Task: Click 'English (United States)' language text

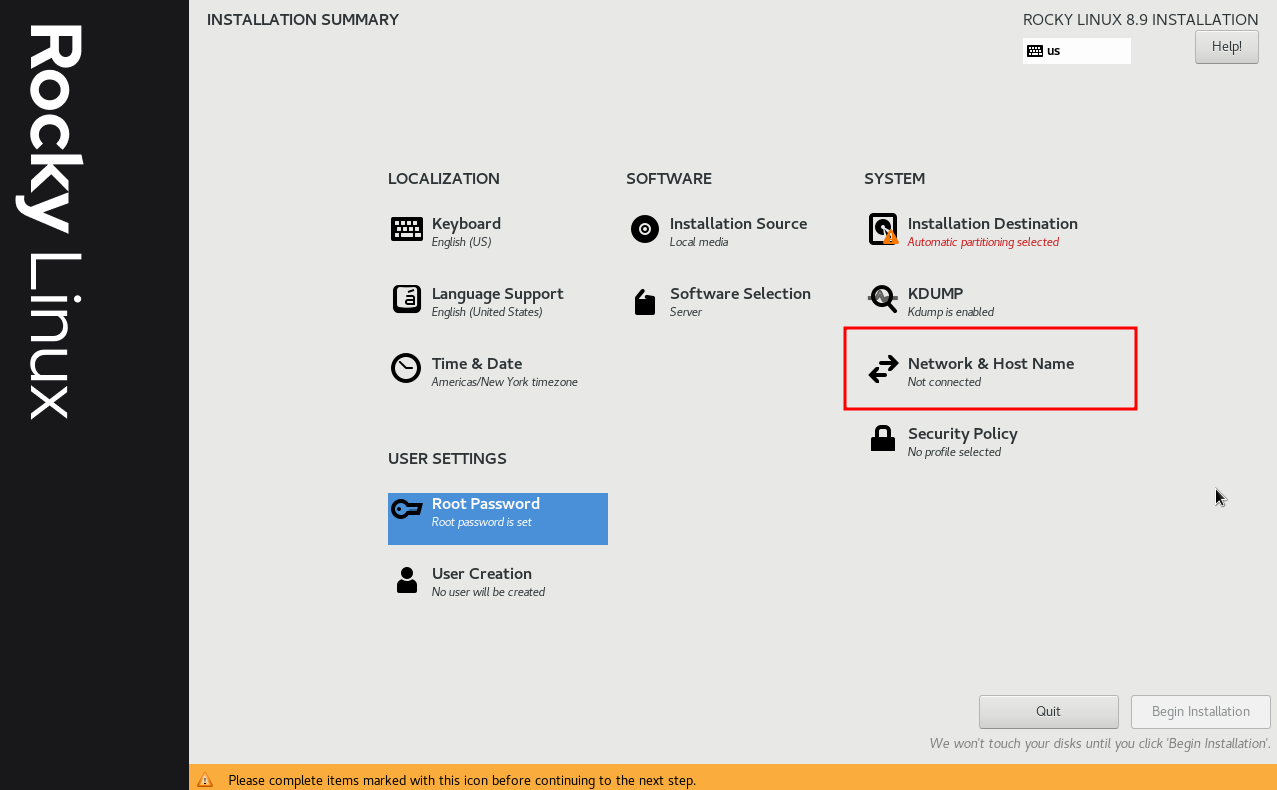Action: pyautogui.click(x=487, y=312)
